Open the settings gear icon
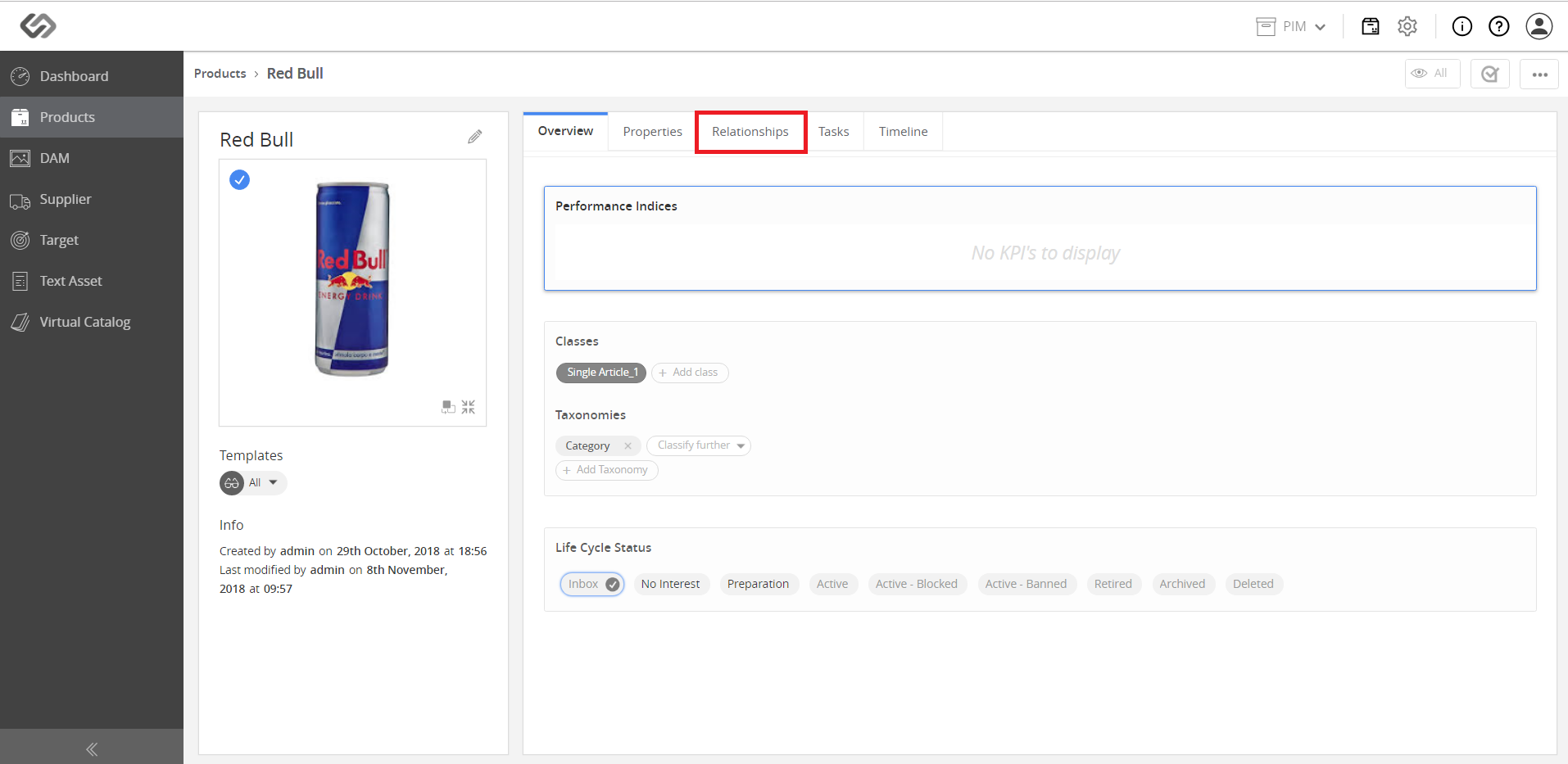The image size is (1568, 764). click(x=1407, y=26)
